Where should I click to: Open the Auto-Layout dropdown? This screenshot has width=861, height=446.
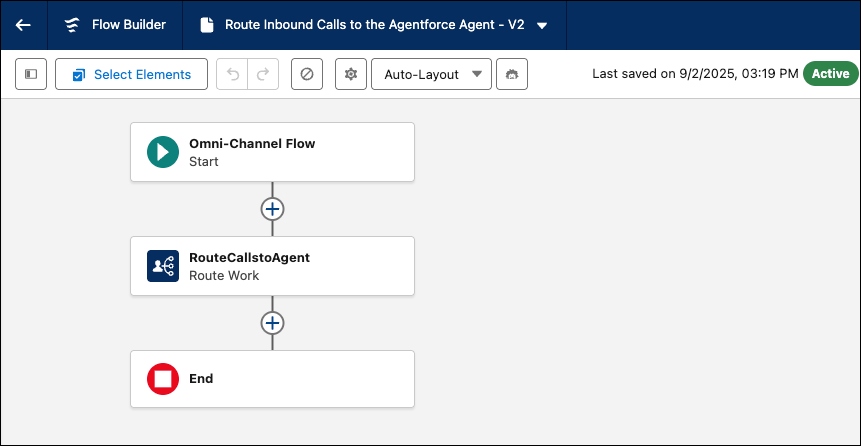click(x=432, y=74)
